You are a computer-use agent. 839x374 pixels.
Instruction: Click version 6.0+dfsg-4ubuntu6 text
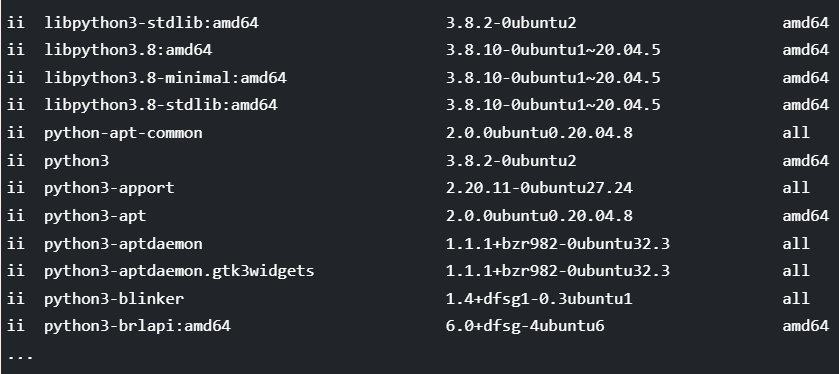point(525,326)
